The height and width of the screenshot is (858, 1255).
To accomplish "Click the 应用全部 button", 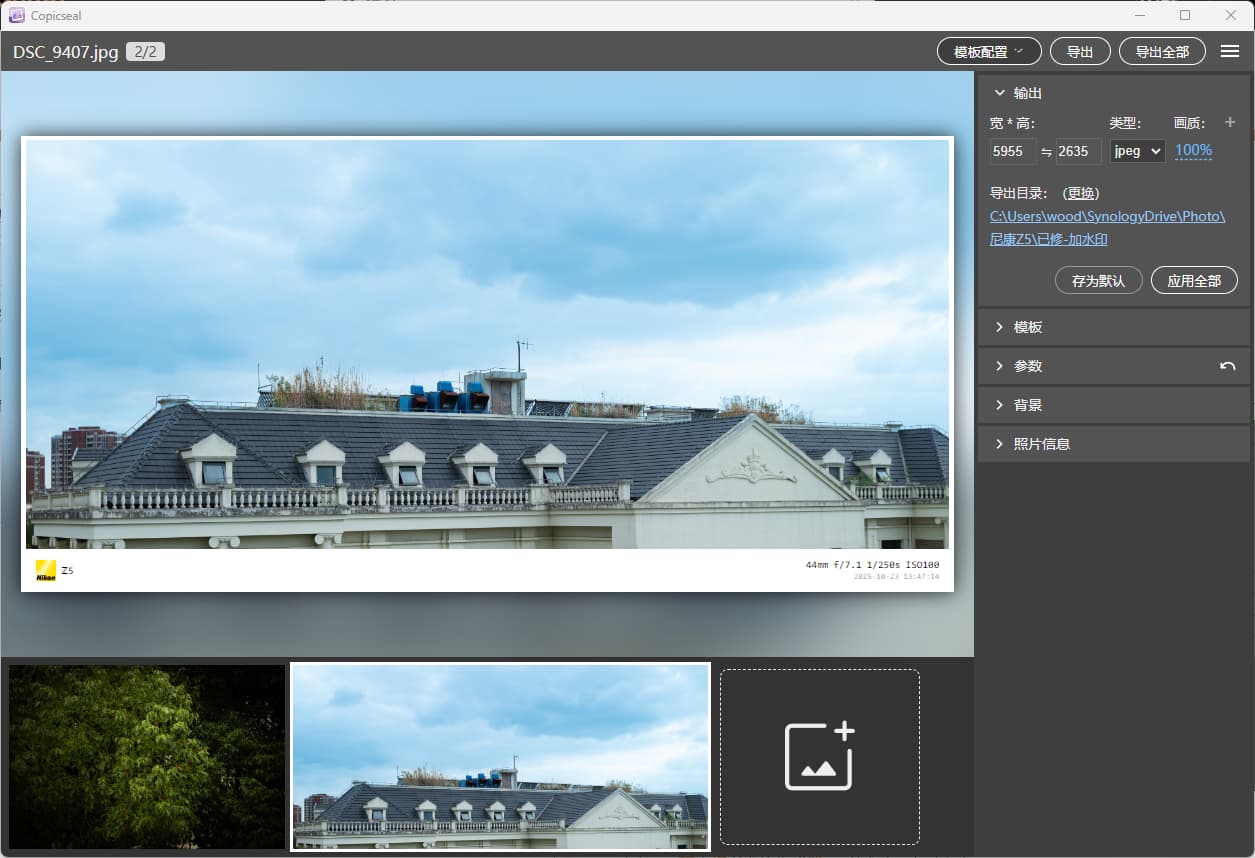I will tap(1193, 280).
